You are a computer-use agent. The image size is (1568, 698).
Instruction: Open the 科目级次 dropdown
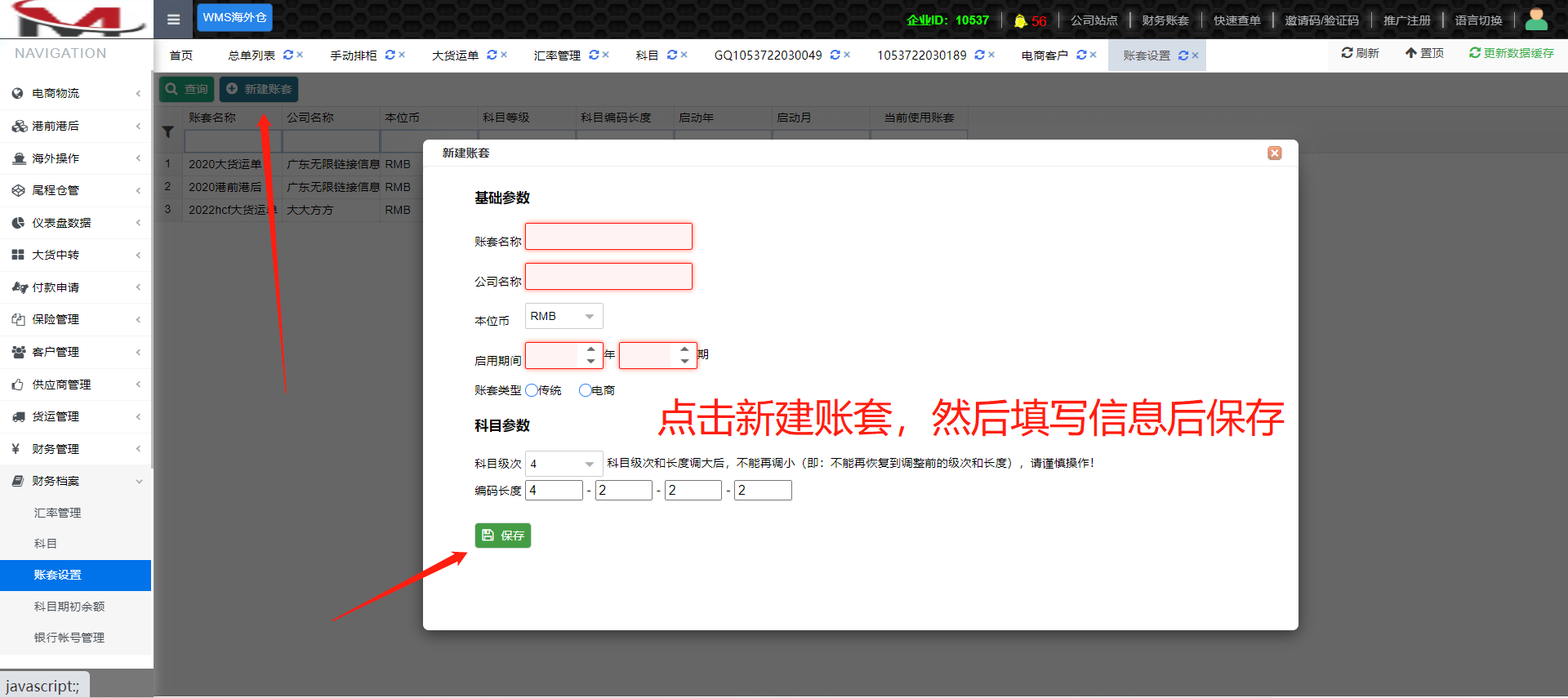pyautogui.click(x=563, y=464)
